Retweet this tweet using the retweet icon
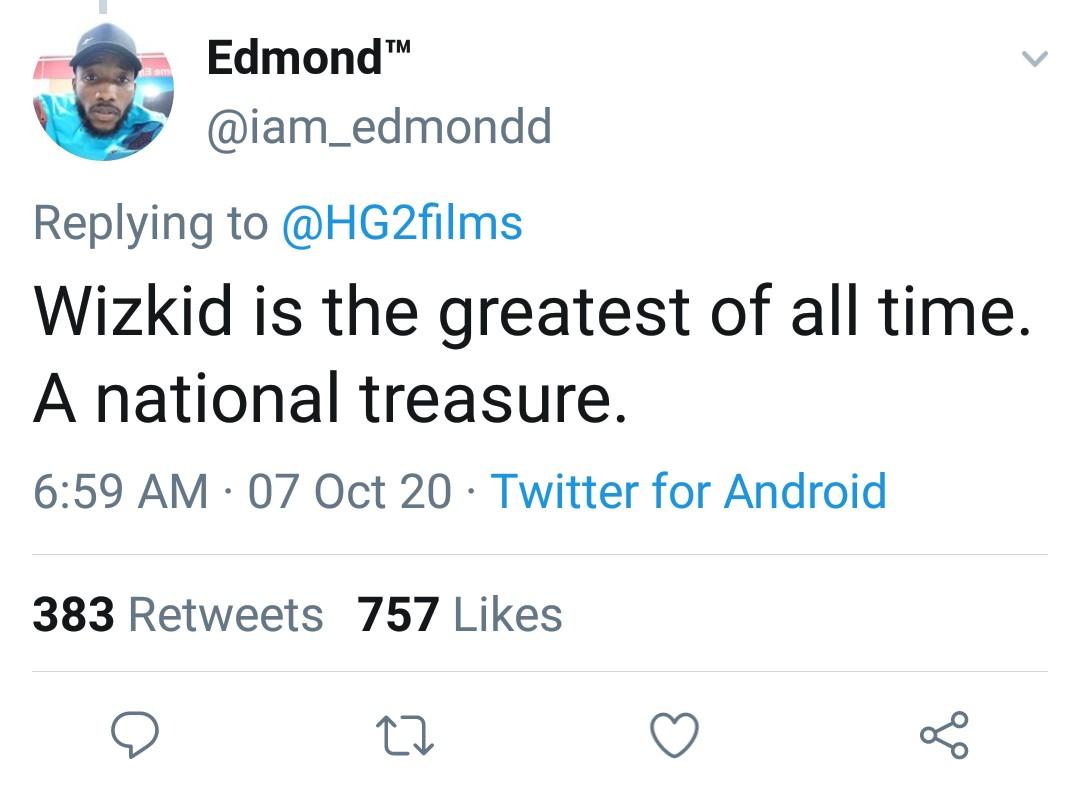The height and width of the screenshot is (795, 1080). point(405,737)
